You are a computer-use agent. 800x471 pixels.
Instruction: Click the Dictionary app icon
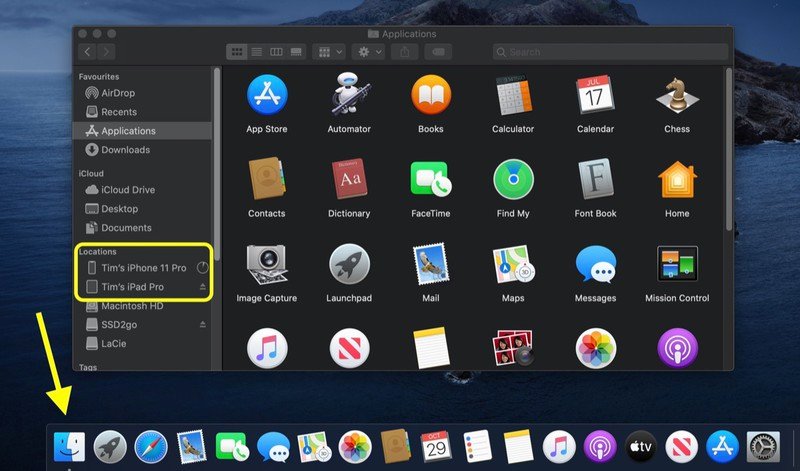(x=349, y=180)
